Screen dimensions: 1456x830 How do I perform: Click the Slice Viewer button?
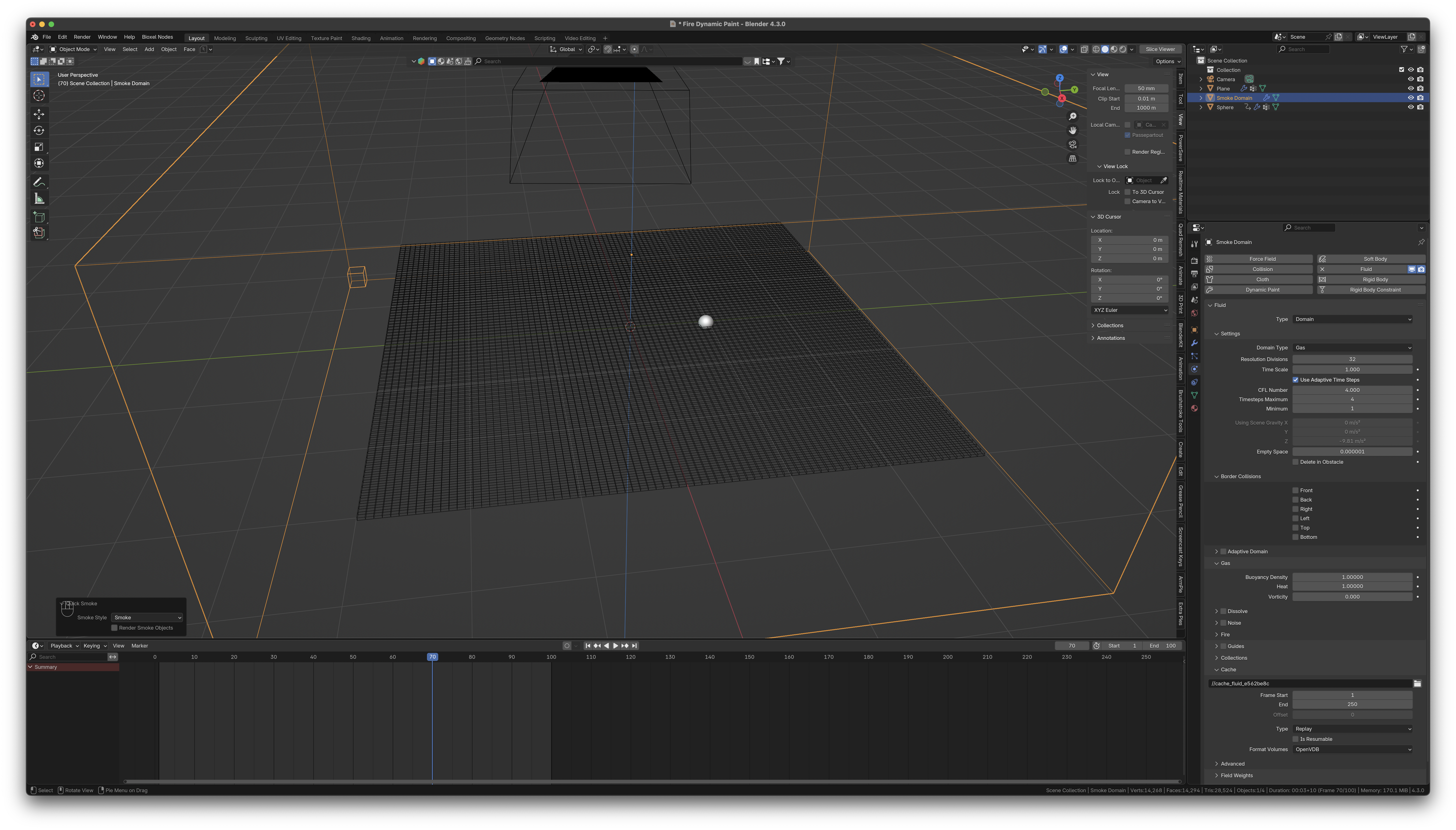[1160, 50]
